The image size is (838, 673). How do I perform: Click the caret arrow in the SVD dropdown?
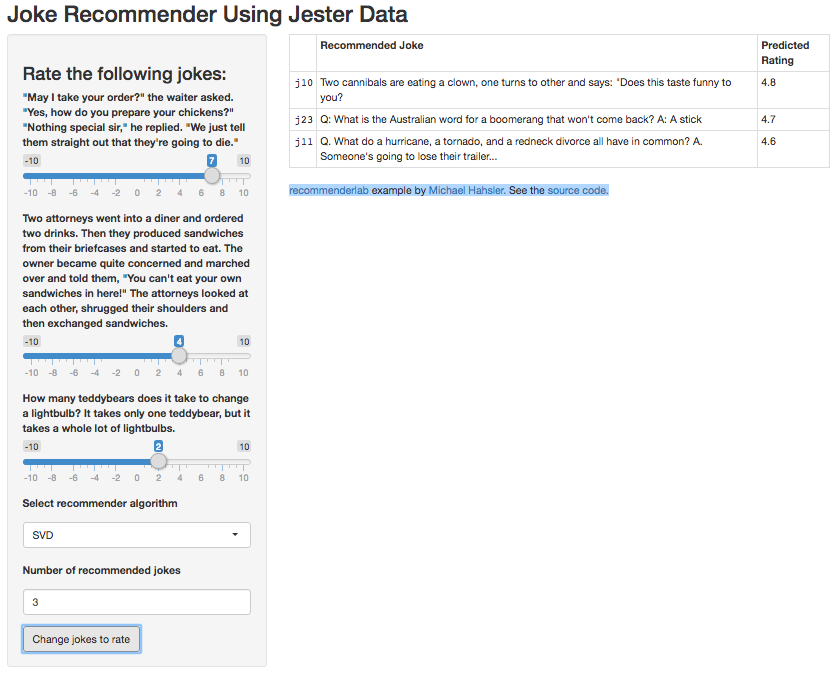pyautogui.click(x=235, y=535)
